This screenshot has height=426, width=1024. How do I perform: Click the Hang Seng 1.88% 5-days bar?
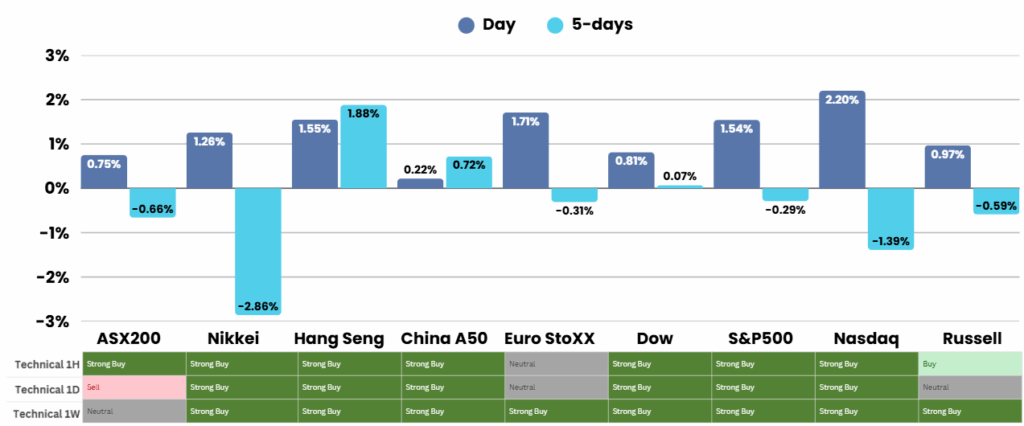tap(363, 147)
